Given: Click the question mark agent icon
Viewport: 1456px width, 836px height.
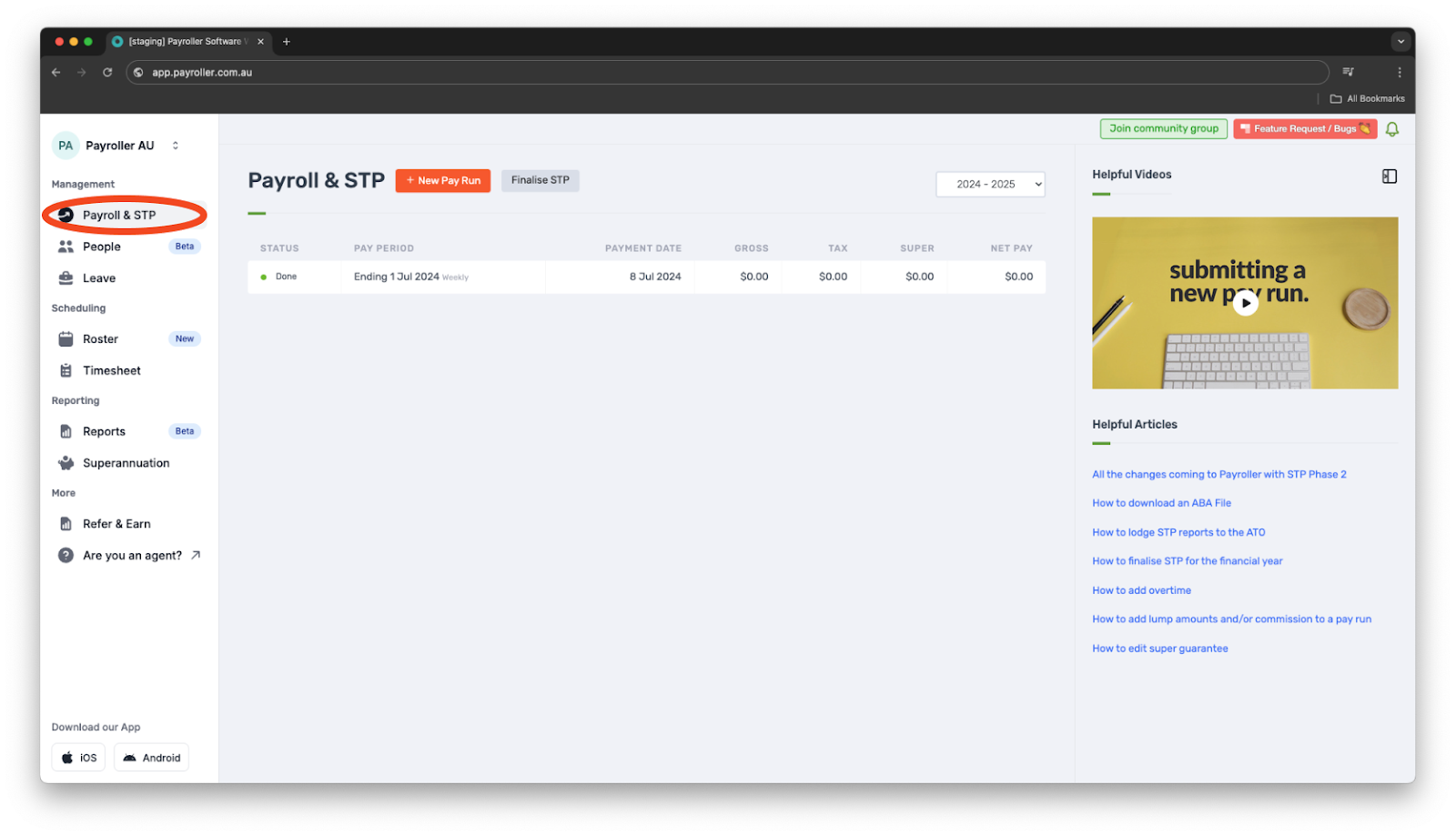Looking at the screenshot, I should point(66,555).
